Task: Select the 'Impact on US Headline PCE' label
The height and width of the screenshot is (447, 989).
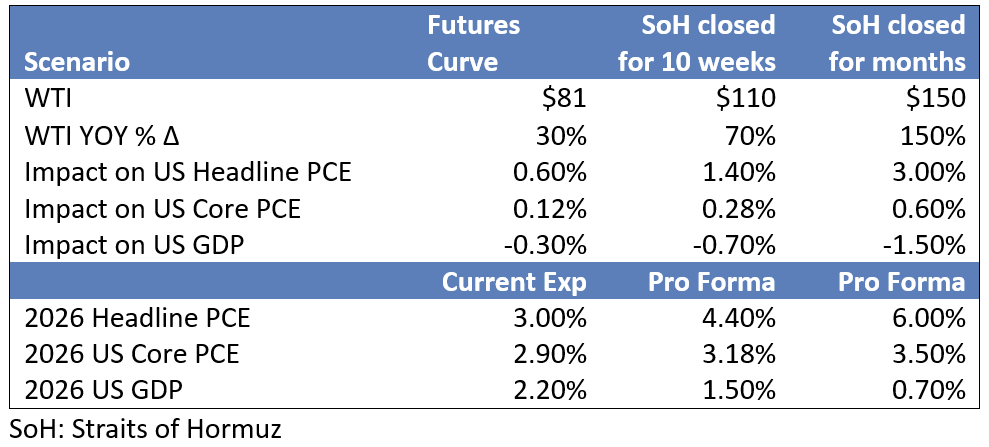Action: 186,172
